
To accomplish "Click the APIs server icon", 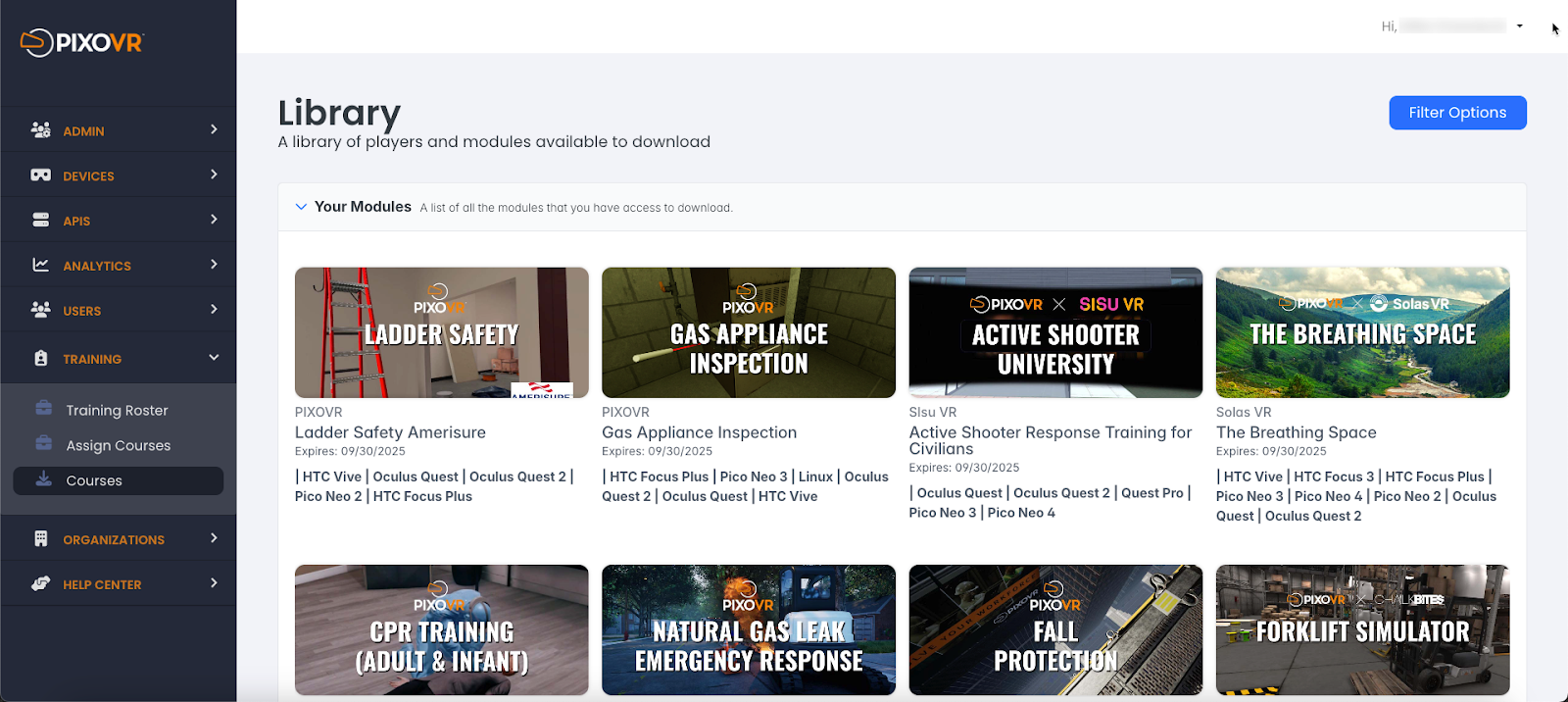I will [x=40, y=221].
